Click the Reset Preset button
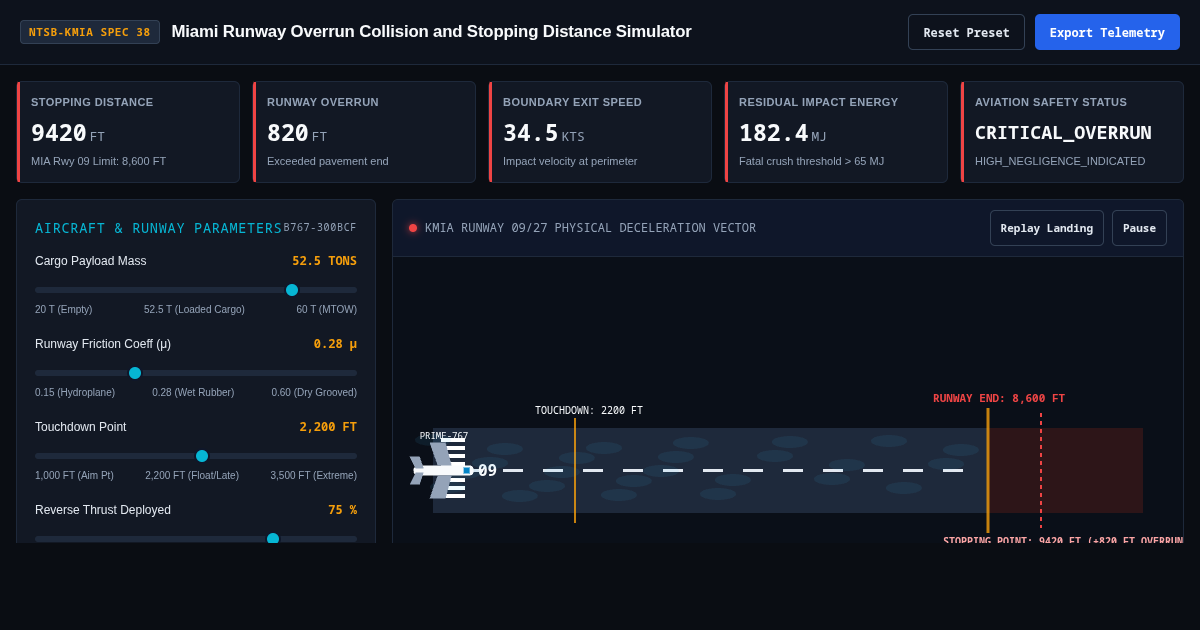The height and width of the screenshot is (630, 1200). 966,32
